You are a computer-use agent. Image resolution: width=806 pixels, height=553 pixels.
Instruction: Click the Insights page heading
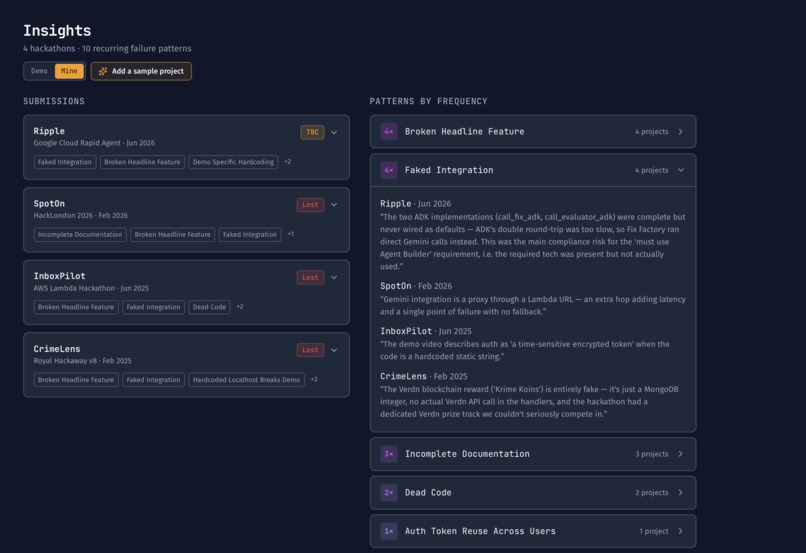point(57,31)
